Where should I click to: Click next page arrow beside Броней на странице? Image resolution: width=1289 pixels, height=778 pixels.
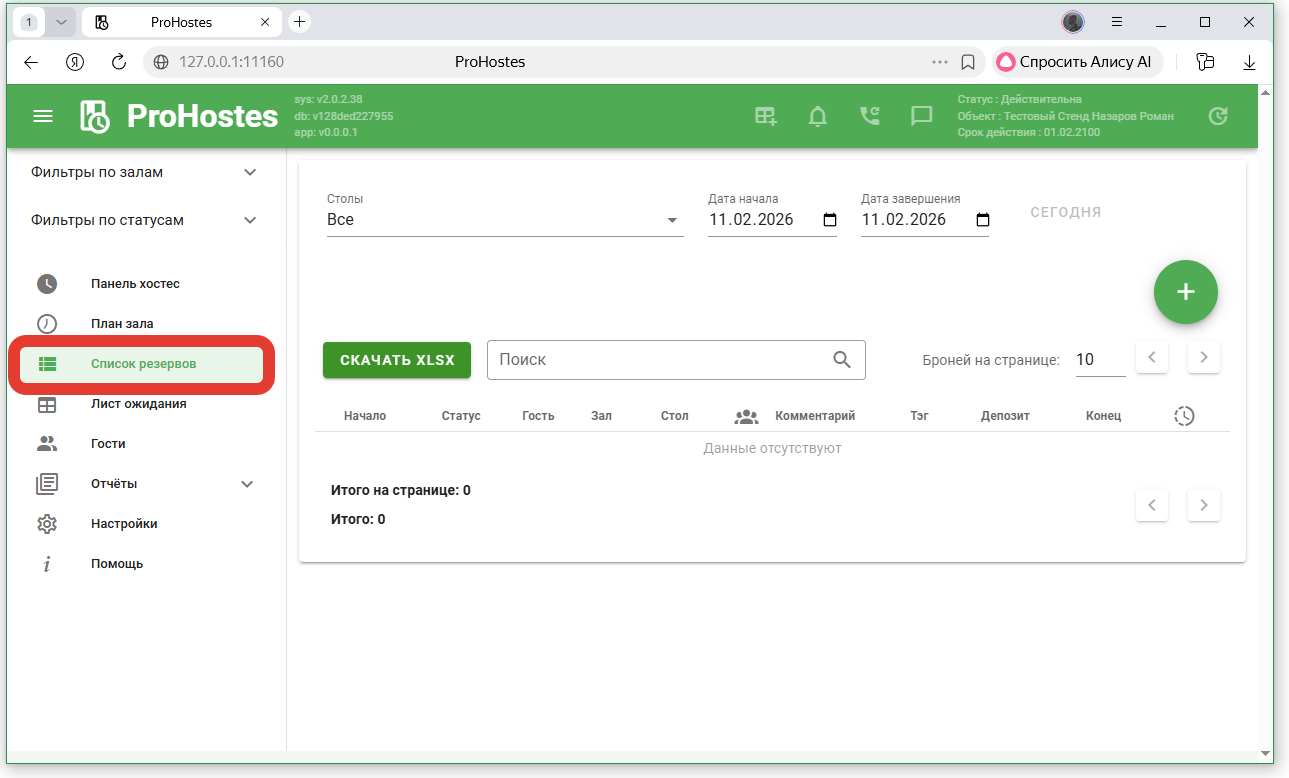(1203, 357)
